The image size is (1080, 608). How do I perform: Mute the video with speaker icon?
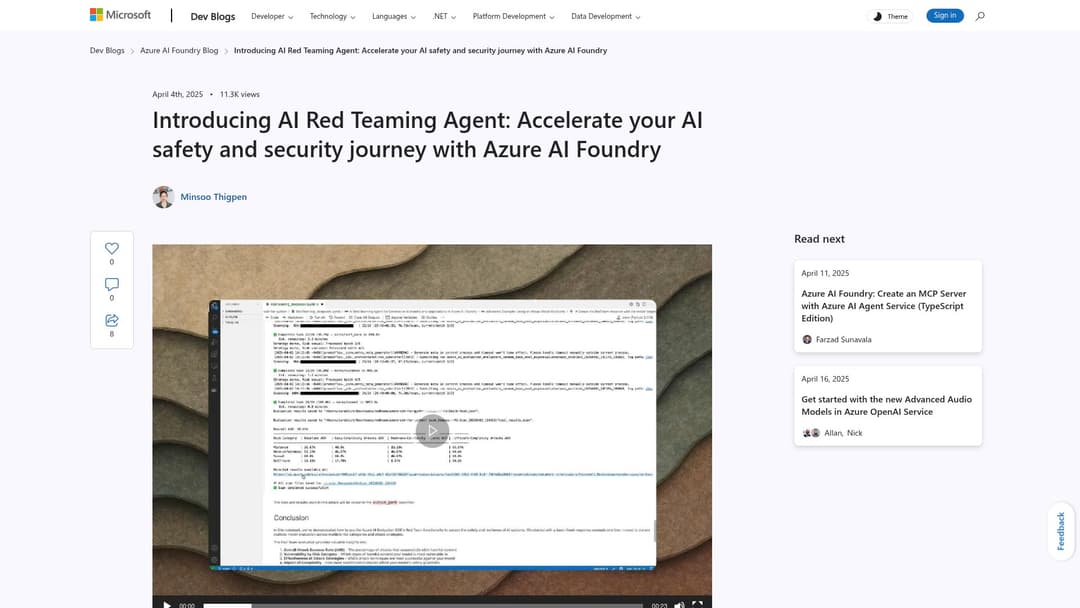tap(679, 605)
